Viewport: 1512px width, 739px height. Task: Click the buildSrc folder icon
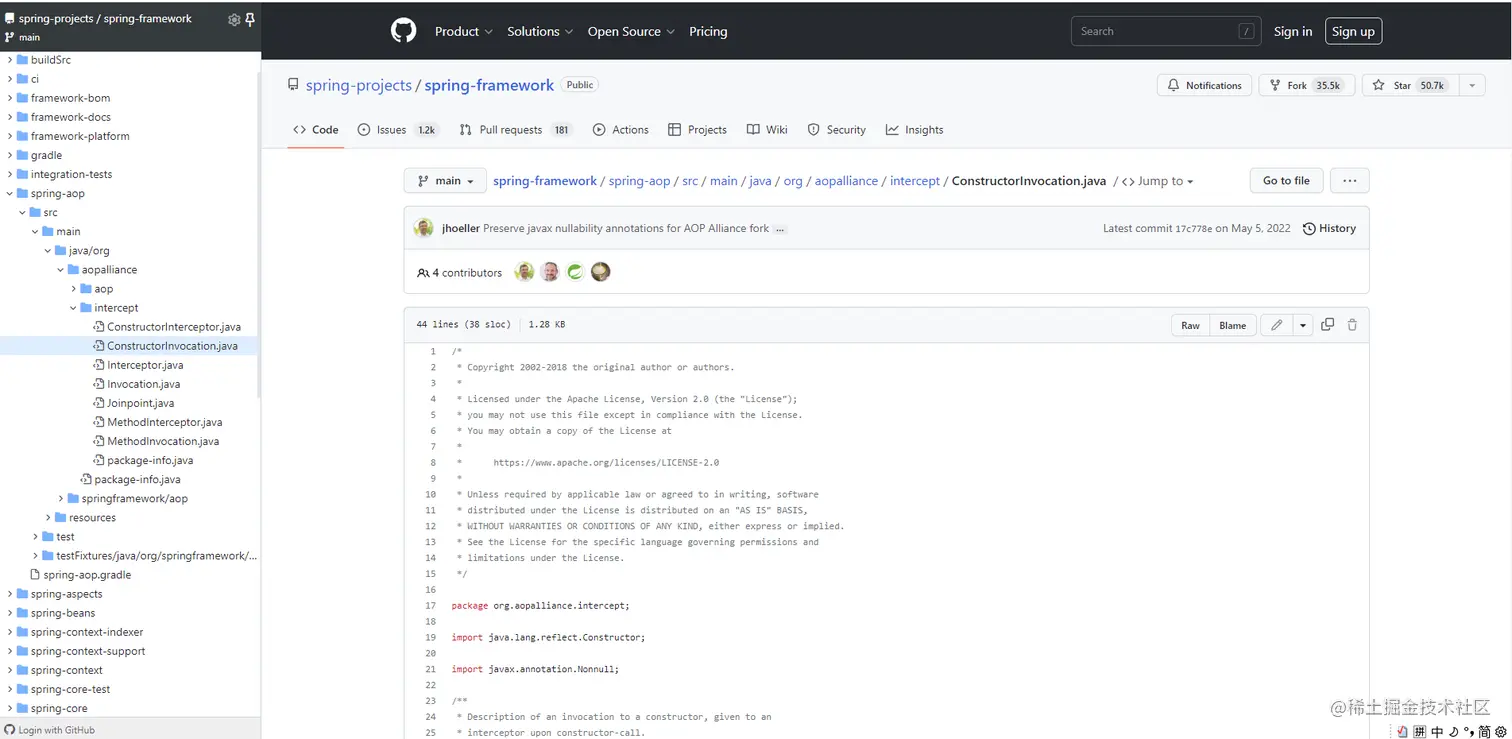[x=23, y=60]
